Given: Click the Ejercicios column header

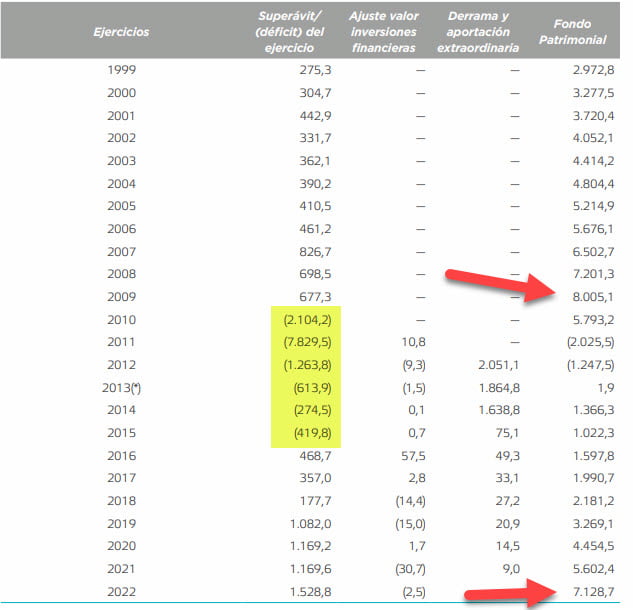Looking at the screenshot, I should (x=121, y=32).
